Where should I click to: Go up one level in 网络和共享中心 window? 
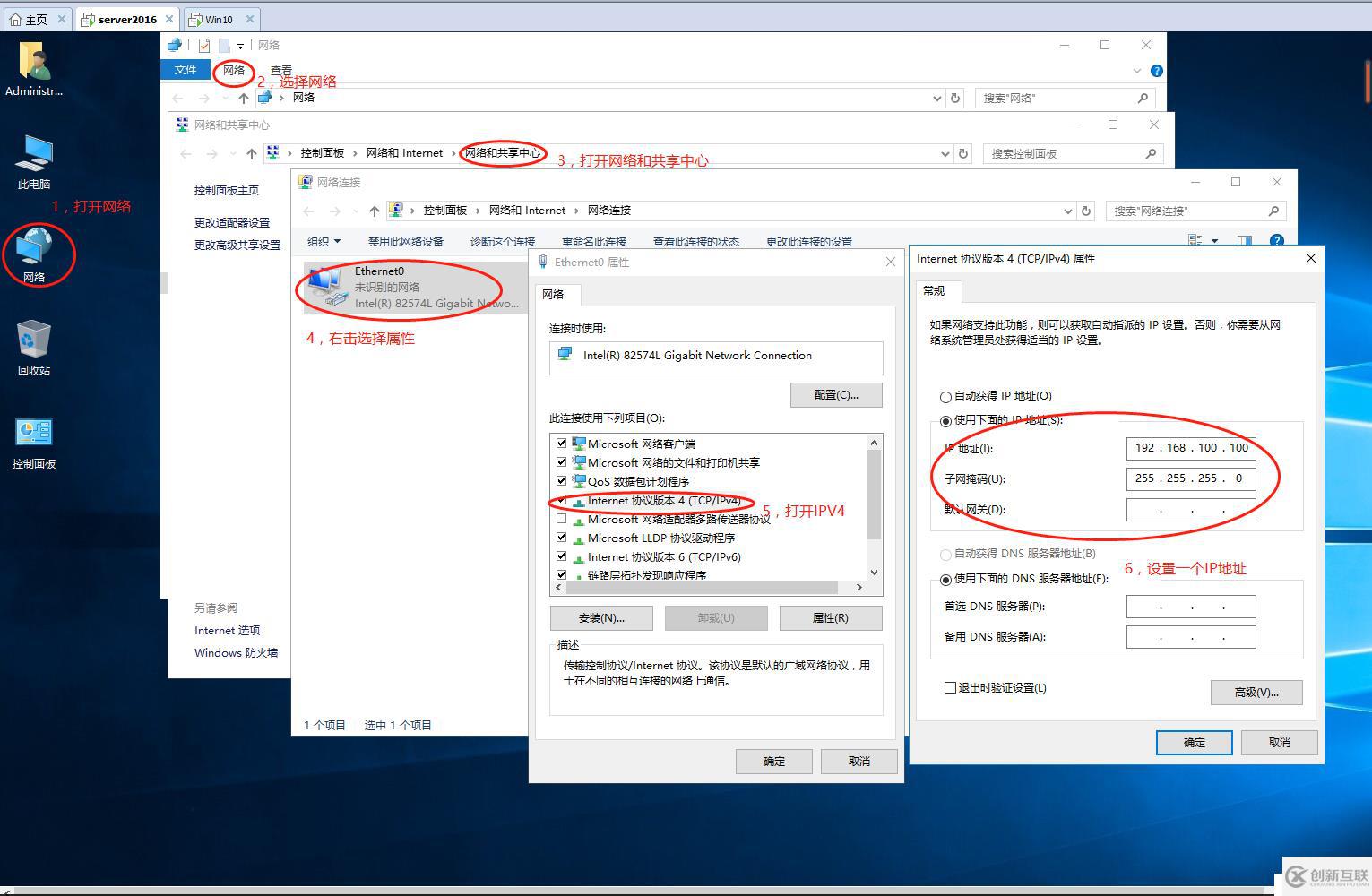pos(252,154)
